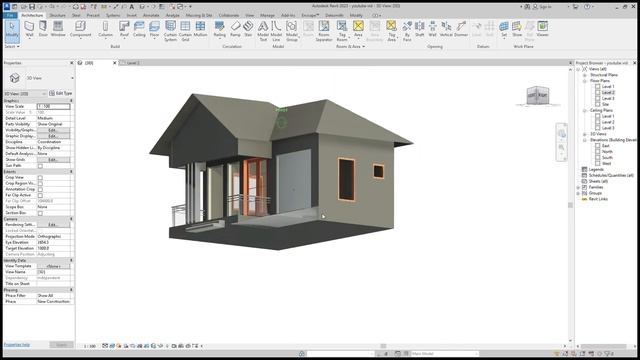
Task: Click the Set work plane tool
Action: click(504, 29)
